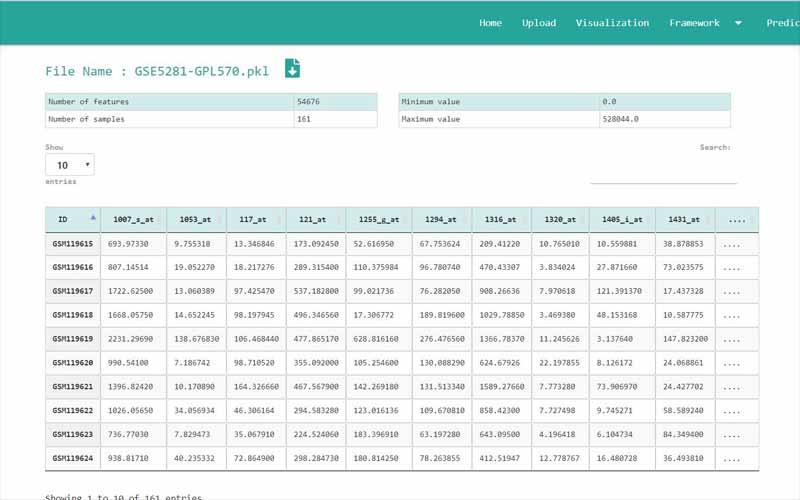Select the GSM119624 row ID cell
Viewport: 800px width, 500px height.
click(x=73, y=459)
